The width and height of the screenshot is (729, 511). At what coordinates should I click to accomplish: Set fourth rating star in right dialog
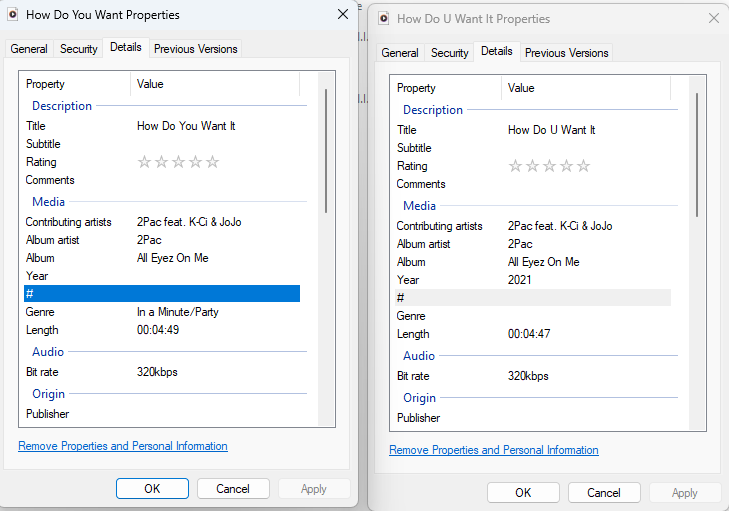tap(567, 166)
